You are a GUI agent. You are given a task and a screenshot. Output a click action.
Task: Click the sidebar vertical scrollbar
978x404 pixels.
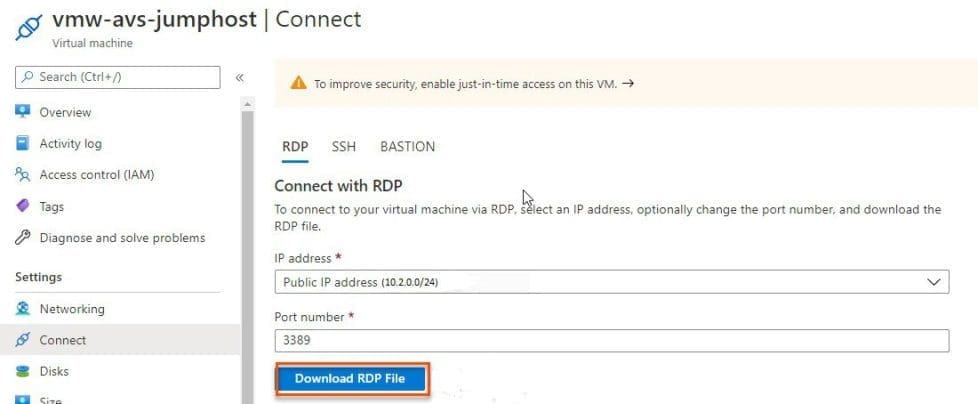click(246, 250)
